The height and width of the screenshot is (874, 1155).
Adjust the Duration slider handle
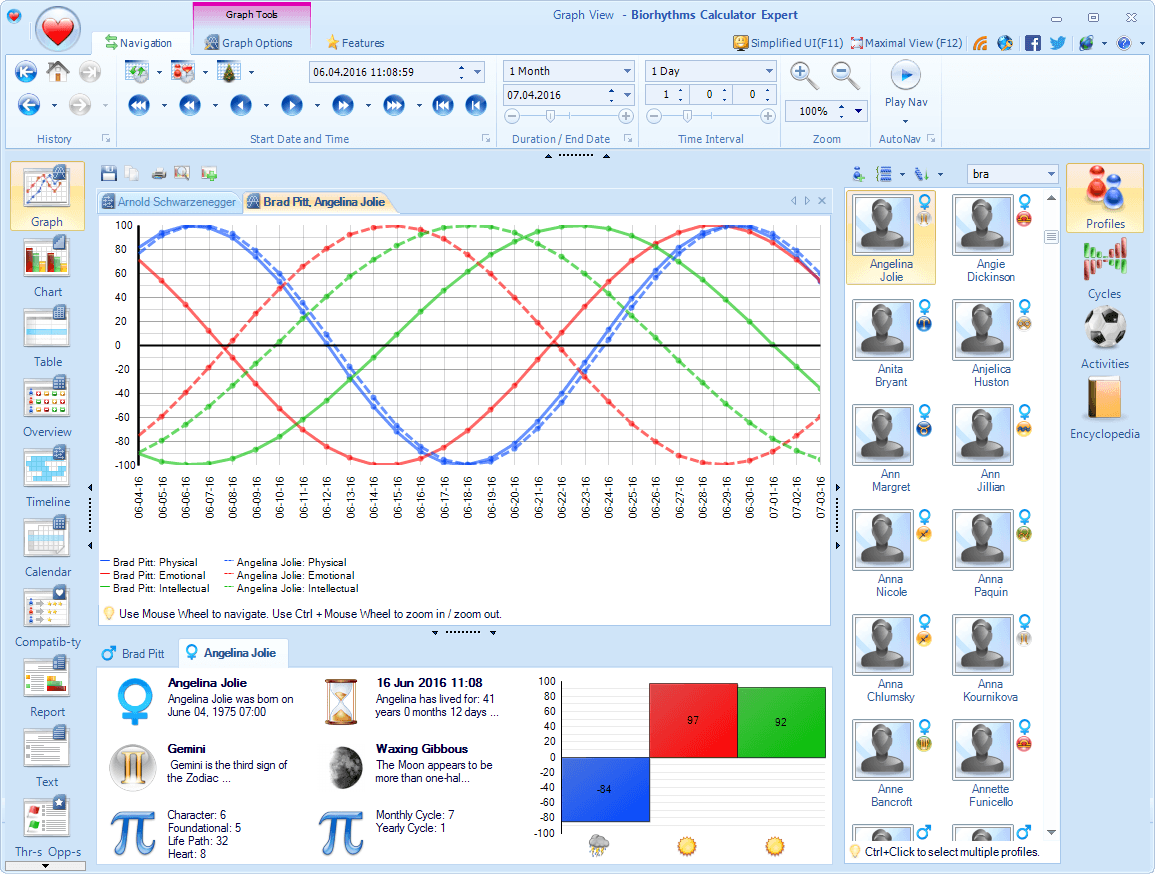pyautogui.click(x=550, y=116)
